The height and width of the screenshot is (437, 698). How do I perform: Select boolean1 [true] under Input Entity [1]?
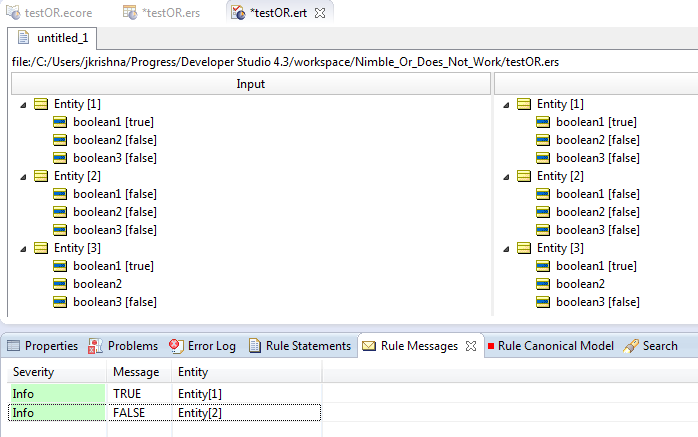(114, 122)
